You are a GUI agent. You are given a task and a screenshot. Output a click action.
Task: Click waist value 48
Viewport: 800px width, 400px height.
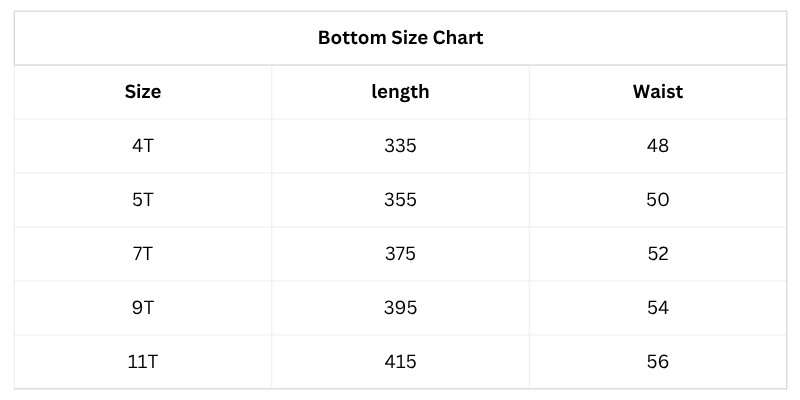pos(657,146)
